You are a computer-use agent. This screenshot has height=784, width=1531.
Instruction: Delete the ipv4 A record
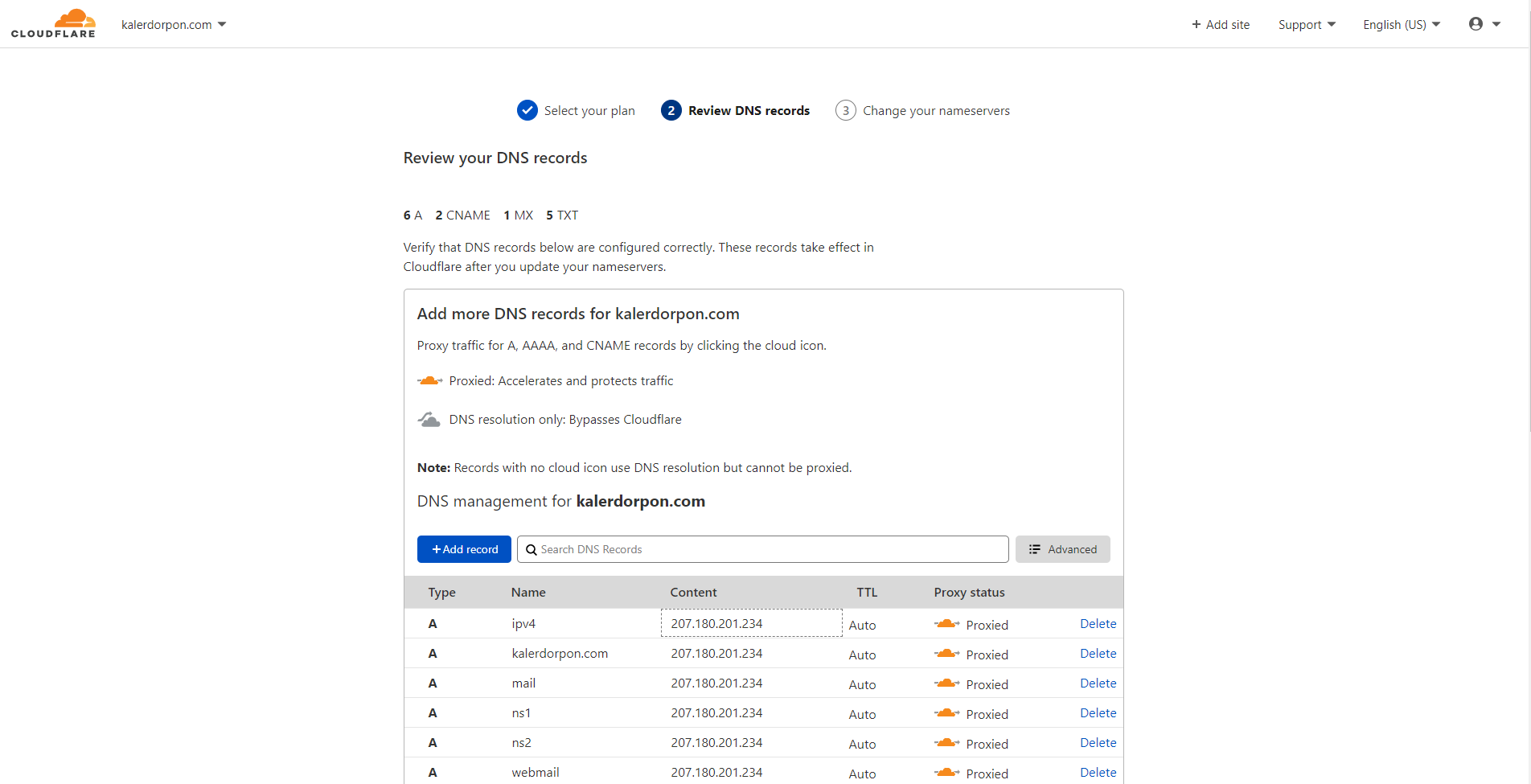(1098, 624)
